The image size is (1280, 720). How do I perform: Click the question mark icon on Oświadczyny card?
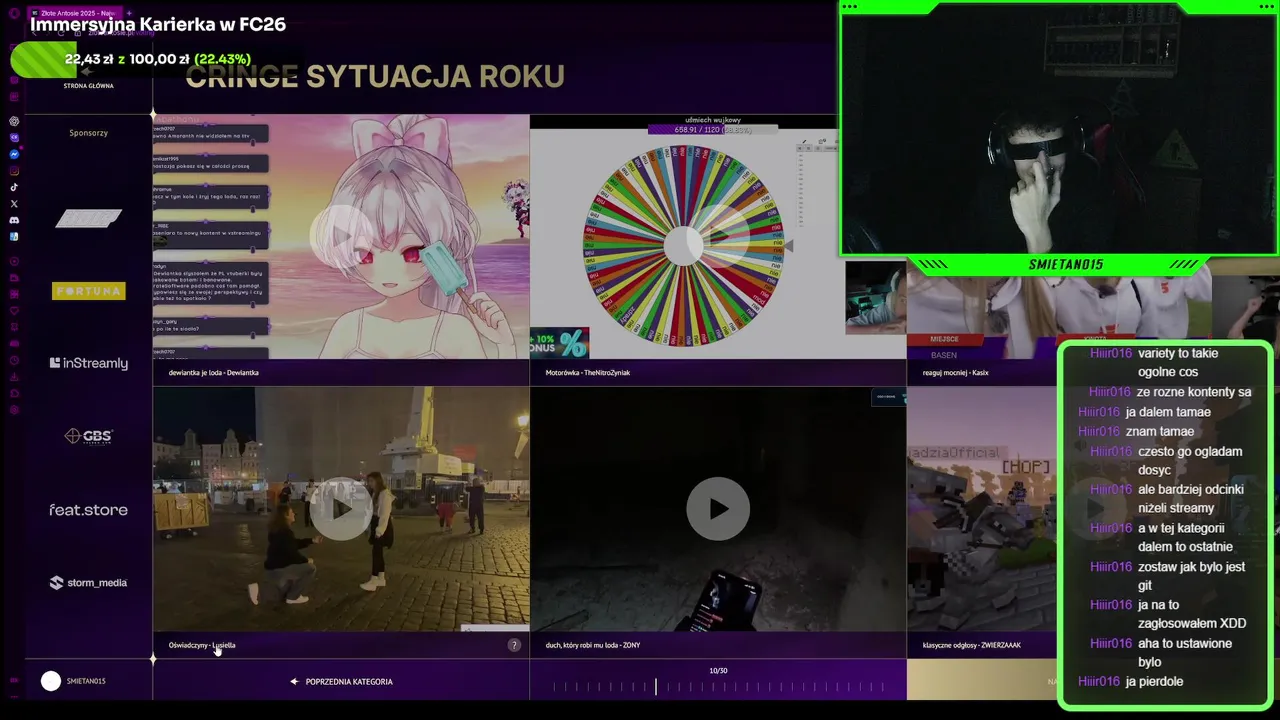(514, 645)
